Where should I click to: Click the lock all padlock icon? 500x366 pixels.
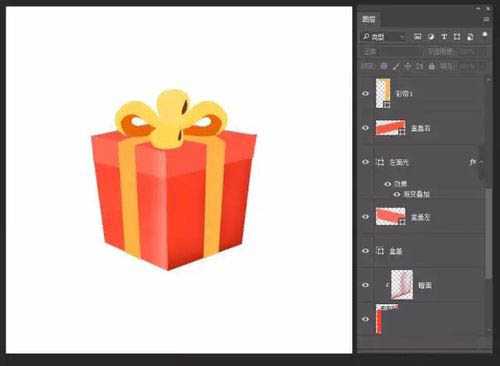point(431,66)
